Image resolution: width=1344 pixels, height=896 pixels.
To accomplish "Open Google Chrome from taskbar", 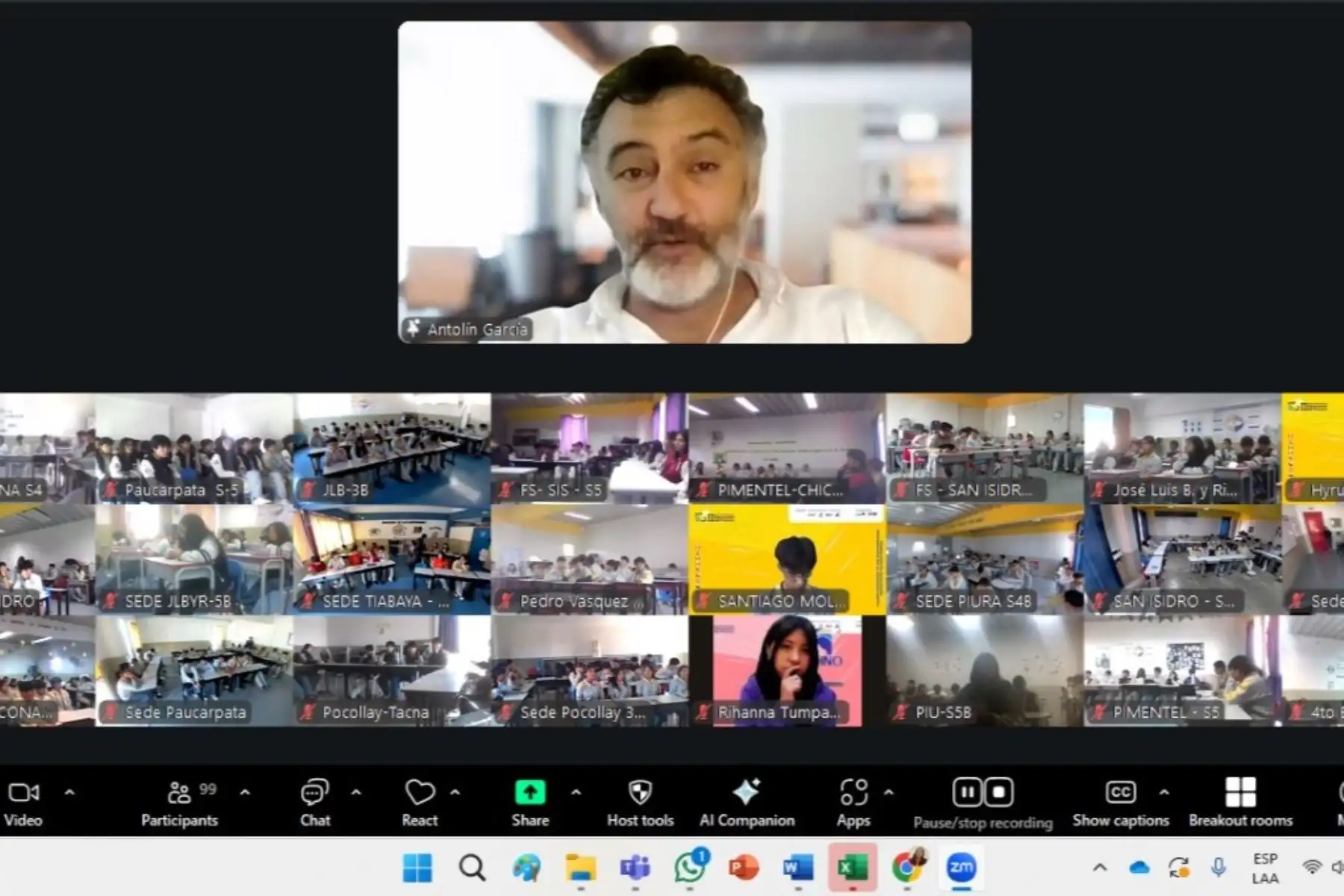I will tap(907, 868).
